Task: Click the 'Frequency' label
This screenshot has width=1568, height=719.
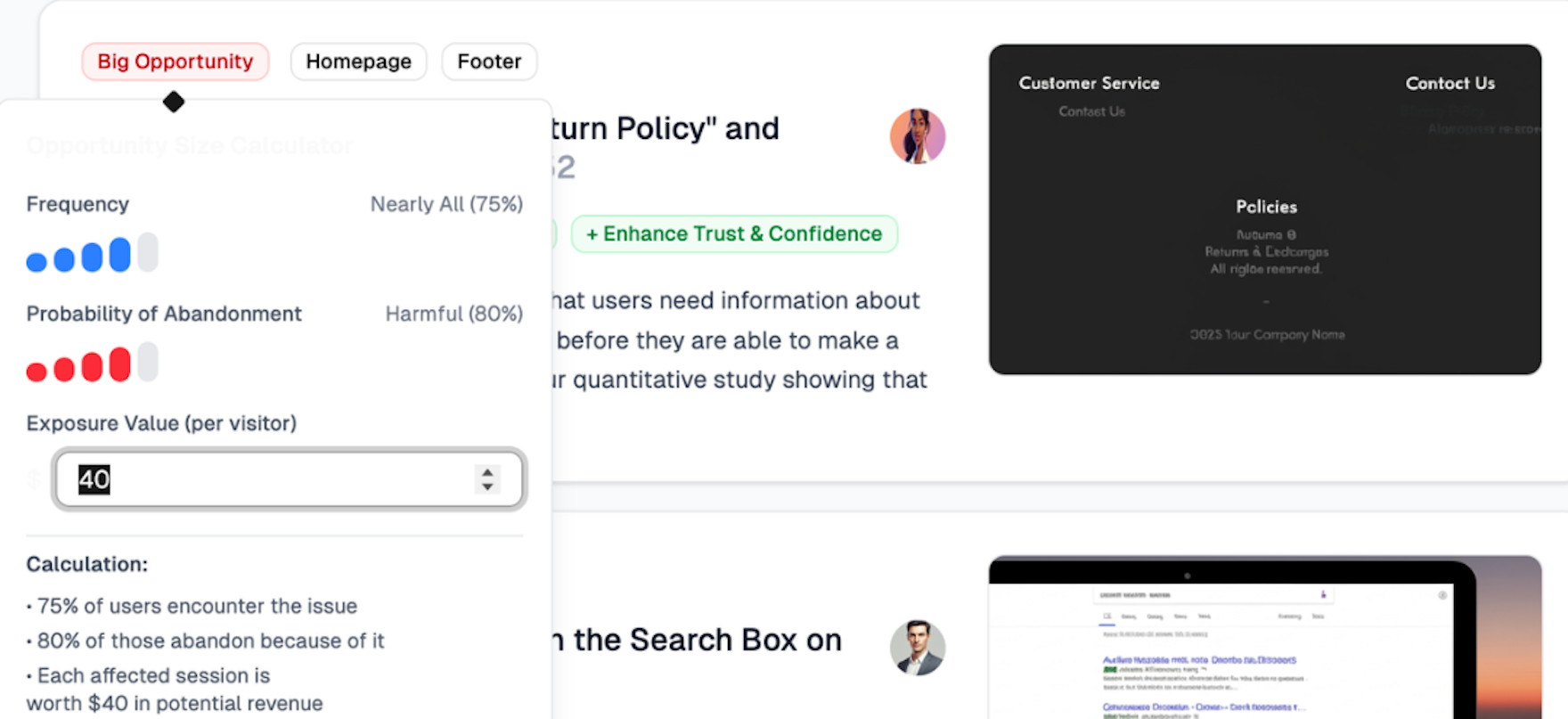Action: pos(78,204)
